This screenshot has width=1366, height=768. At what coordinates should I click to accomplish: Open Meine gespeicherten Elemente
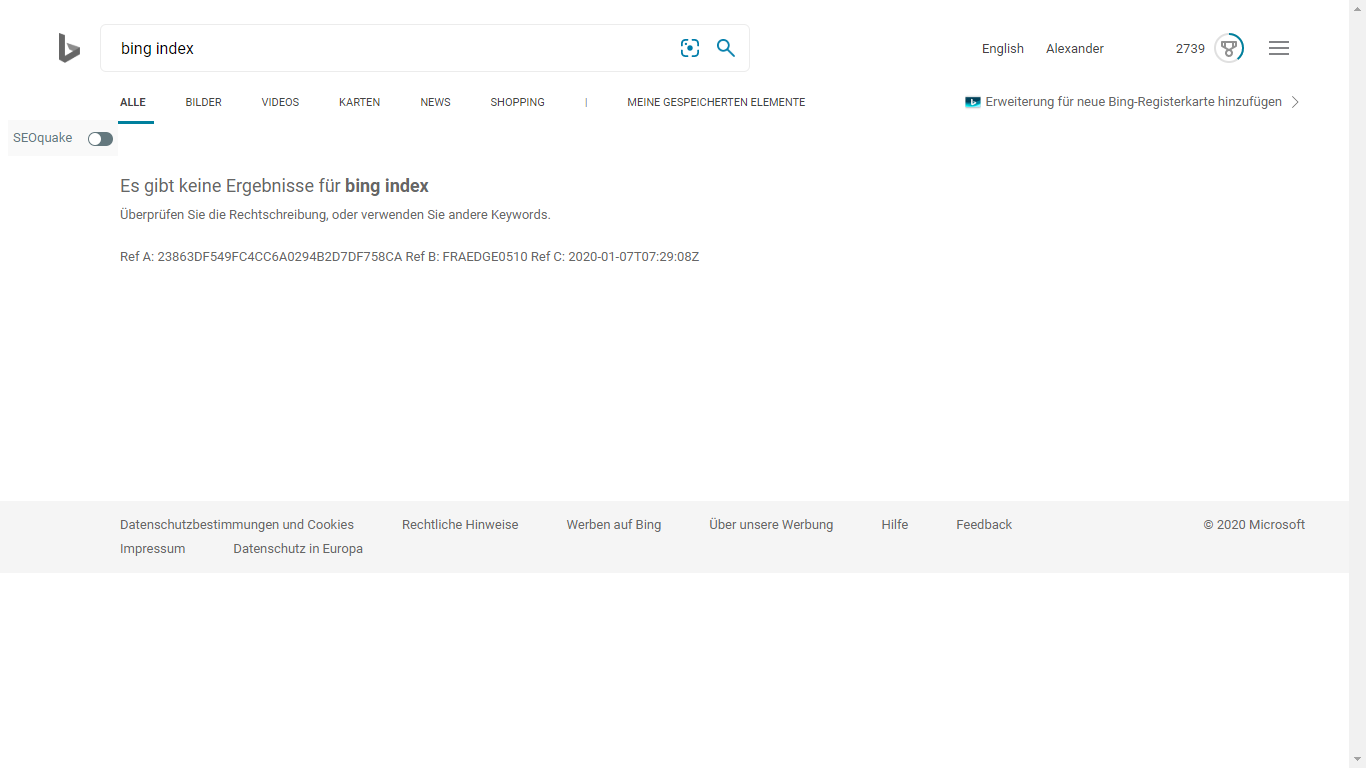pyautogui.click(x=716, y=102)
